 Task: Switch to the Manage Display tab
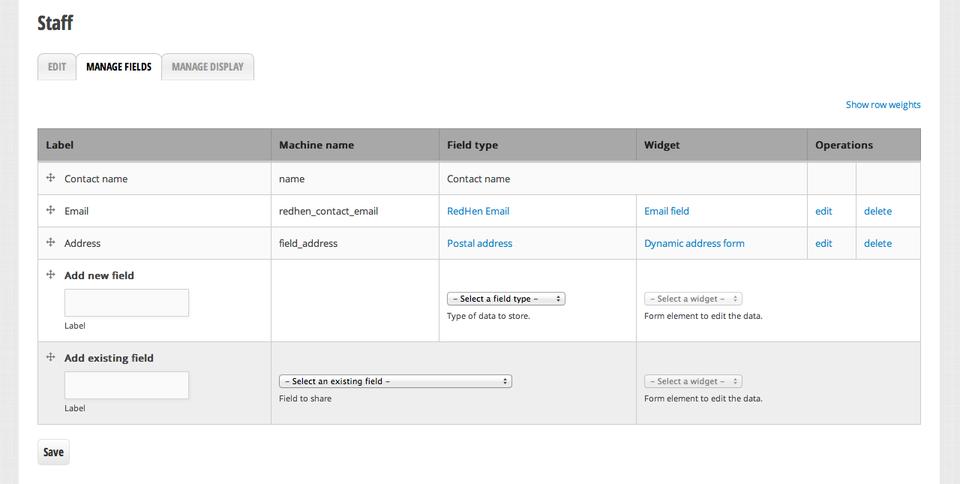[x=207, y=67]
